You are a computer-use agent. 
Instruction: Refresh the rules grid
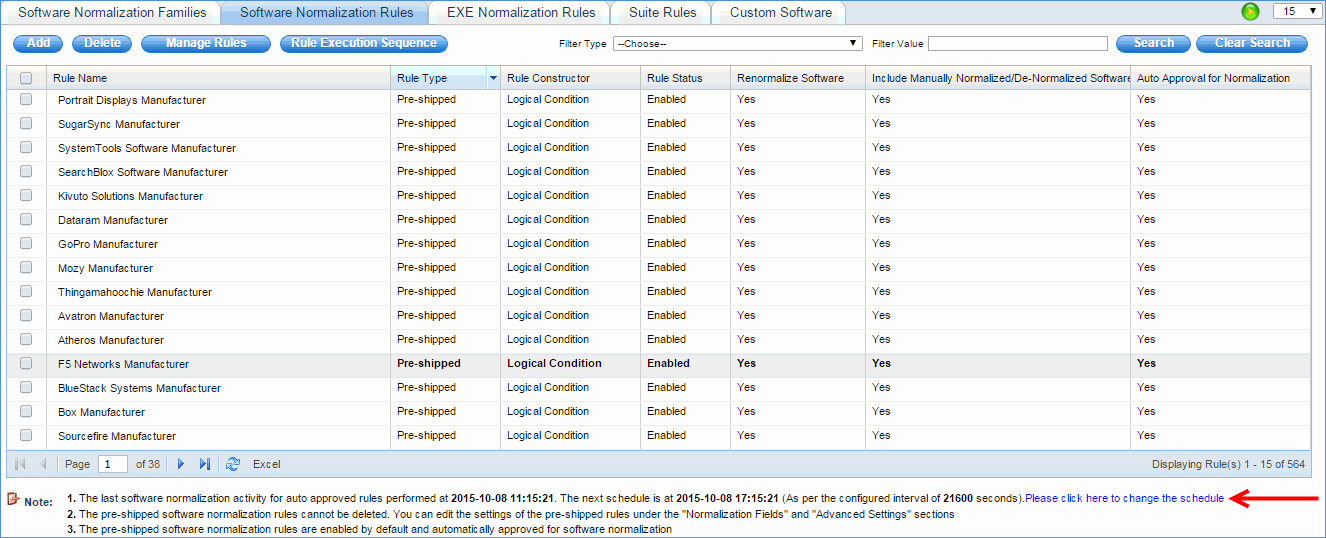[233, 464]
